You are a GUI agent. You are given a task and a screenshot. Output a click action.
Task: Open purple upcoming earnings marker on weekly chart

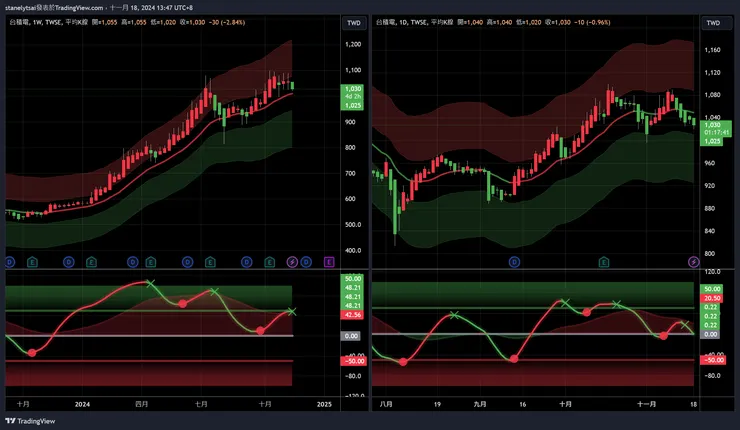tap(329, 262)
